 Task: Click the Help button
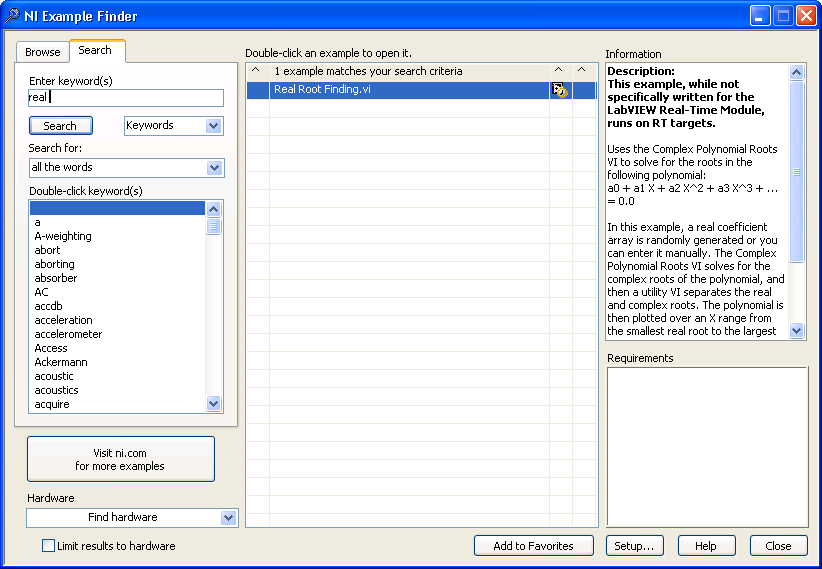point(706,546)
